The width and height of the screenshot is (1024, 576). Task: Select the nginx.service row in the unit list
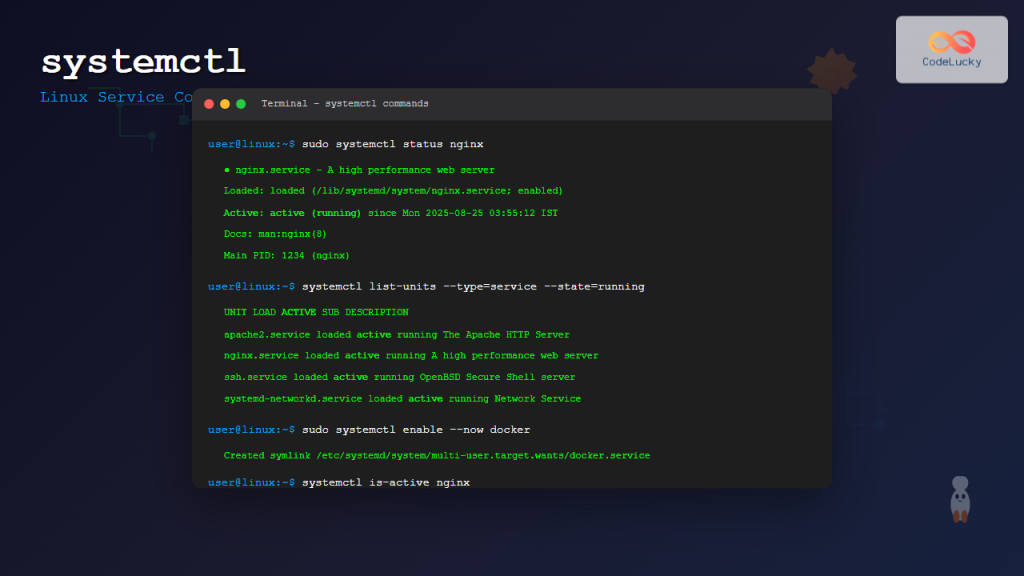pyautogui.click(x=410, y=355)
